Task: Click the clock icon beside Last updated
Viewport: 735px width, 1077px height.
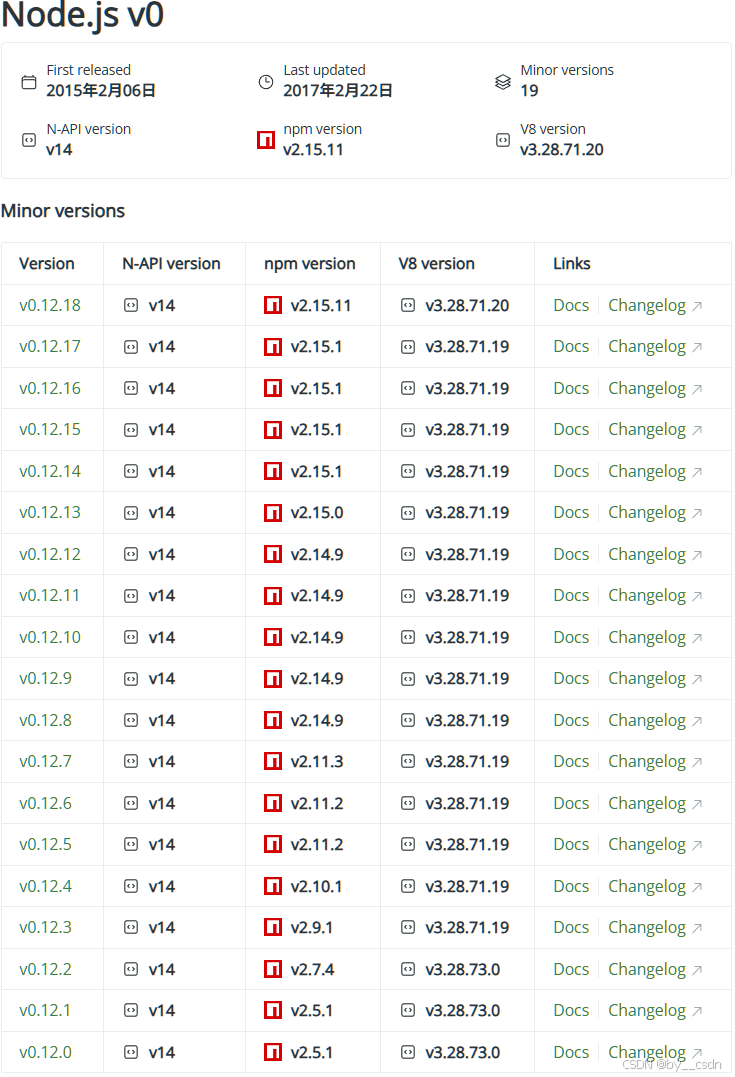Action: point(266,82)
